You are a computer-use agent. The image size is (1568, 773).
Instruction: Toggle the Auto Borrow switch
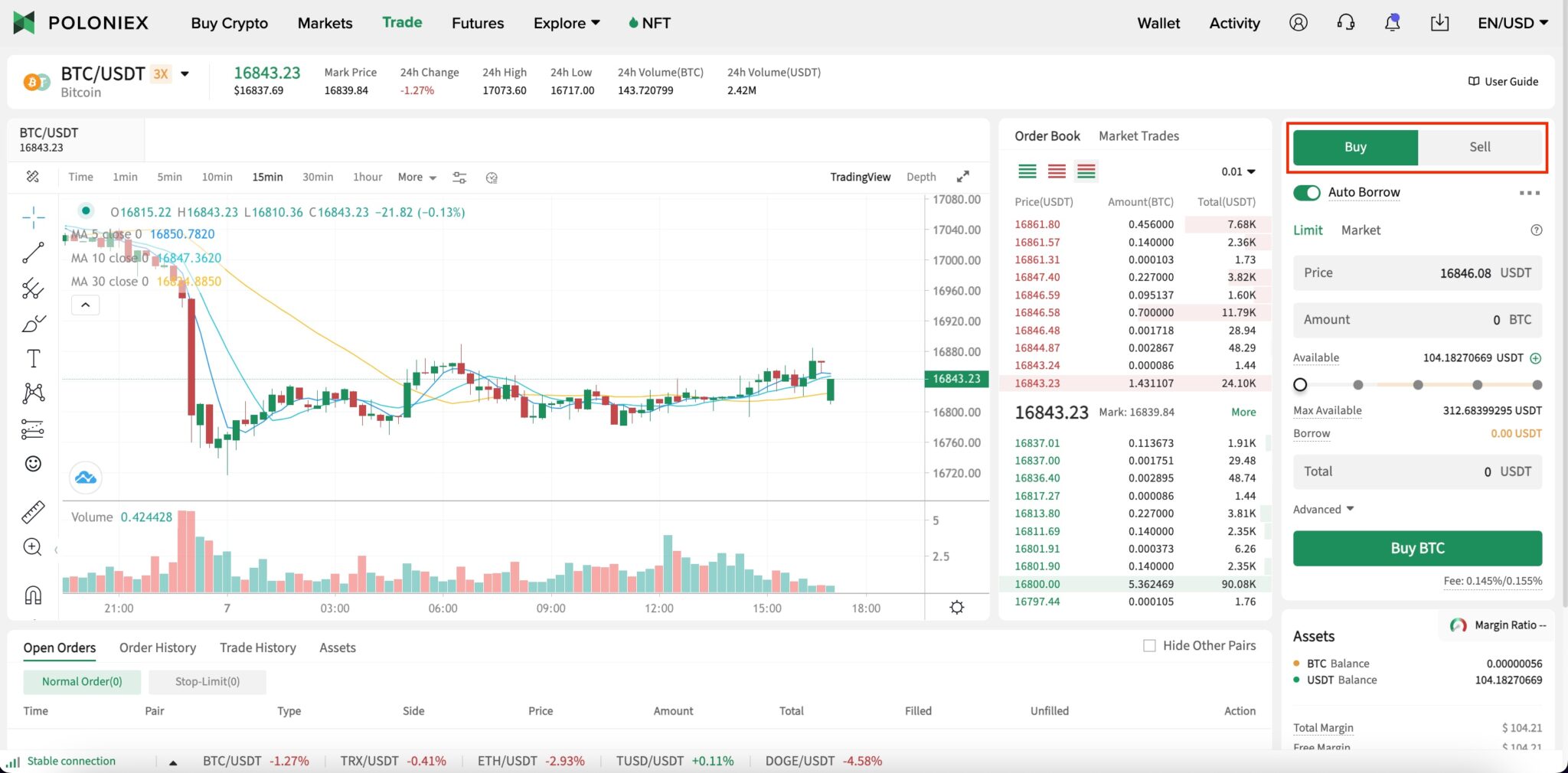[x=1306, y=193]
